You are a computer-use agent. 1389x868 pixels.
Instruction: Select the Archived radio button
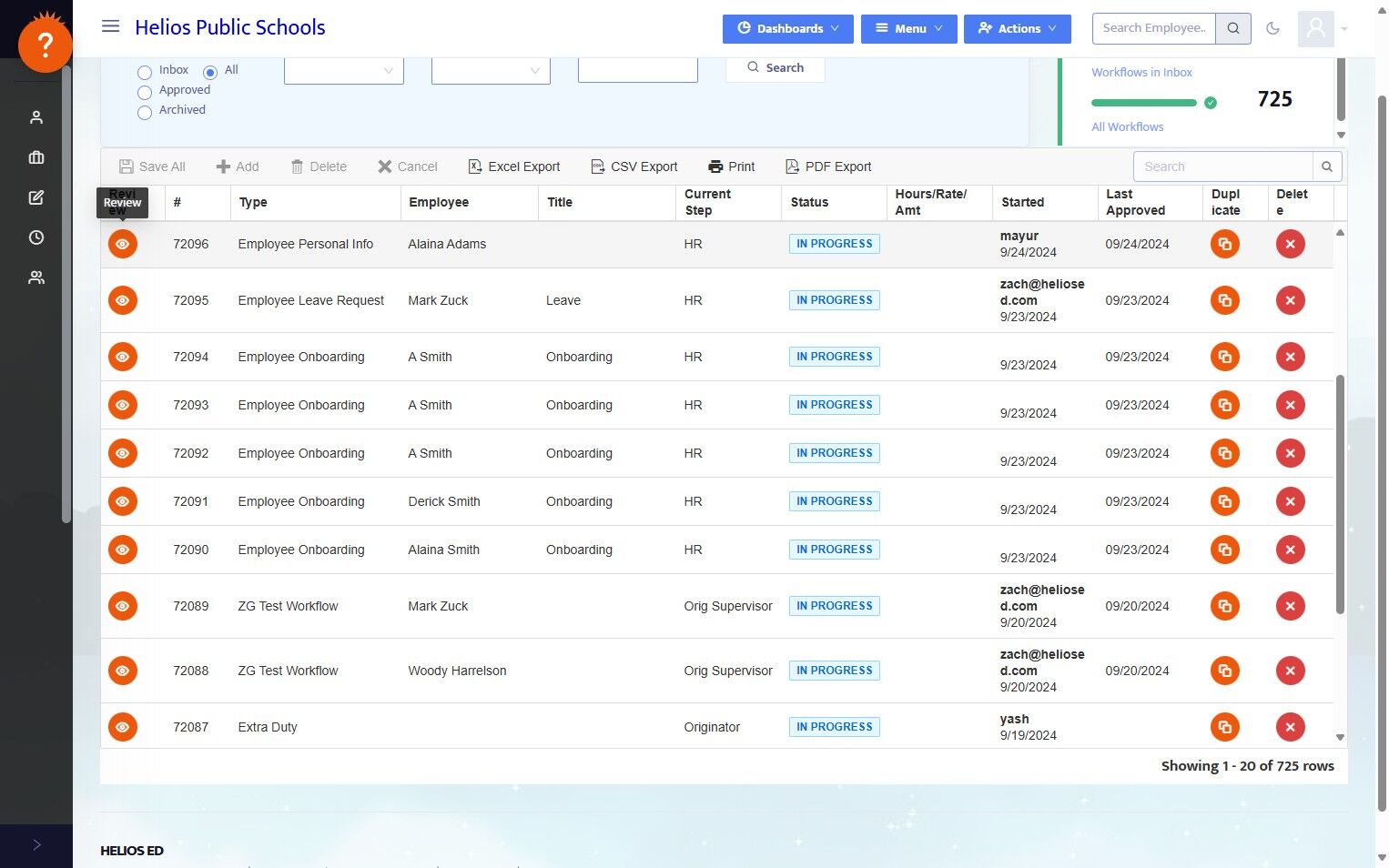pos(145,112)
